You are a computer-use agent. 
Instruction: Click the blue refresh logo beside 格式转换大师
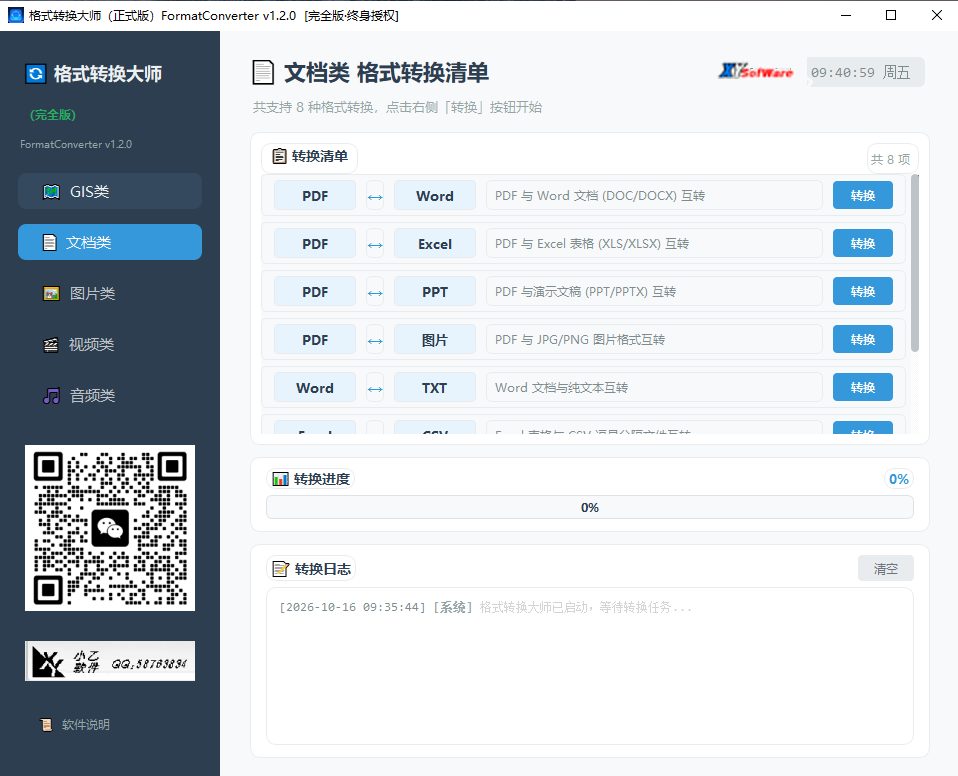click(x=35, y=74)
